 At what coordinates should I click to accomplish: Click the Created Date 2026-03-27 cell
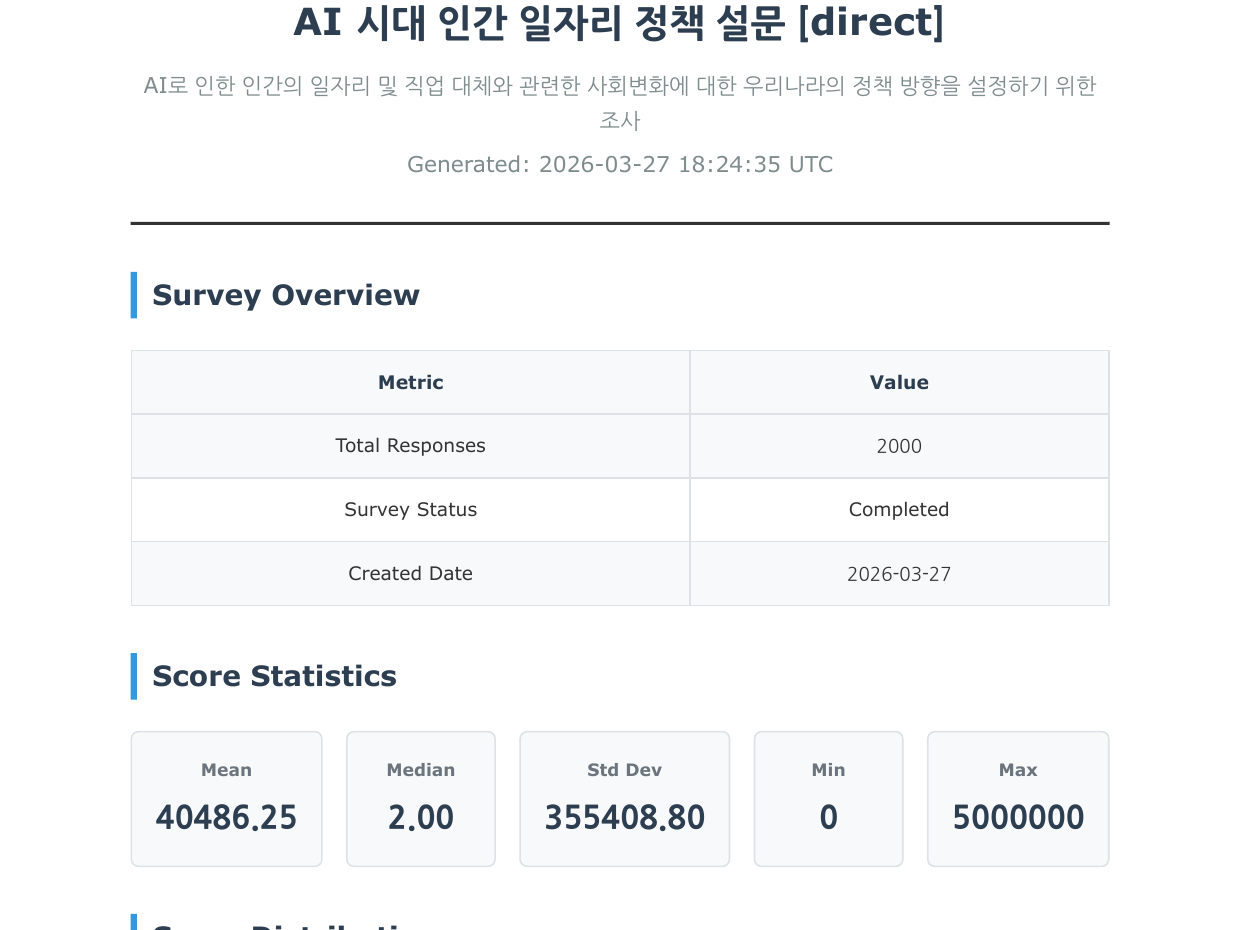pos(898,574)
